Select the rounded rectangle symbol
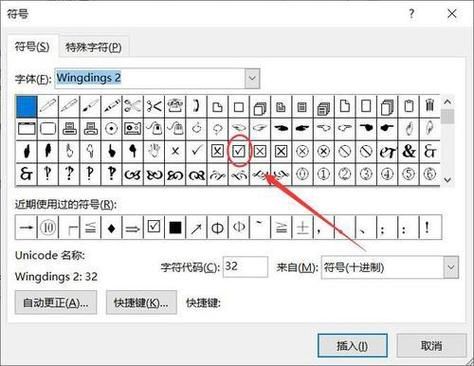The height and width of the screenshot is (366, 474). tap(48, 129)
